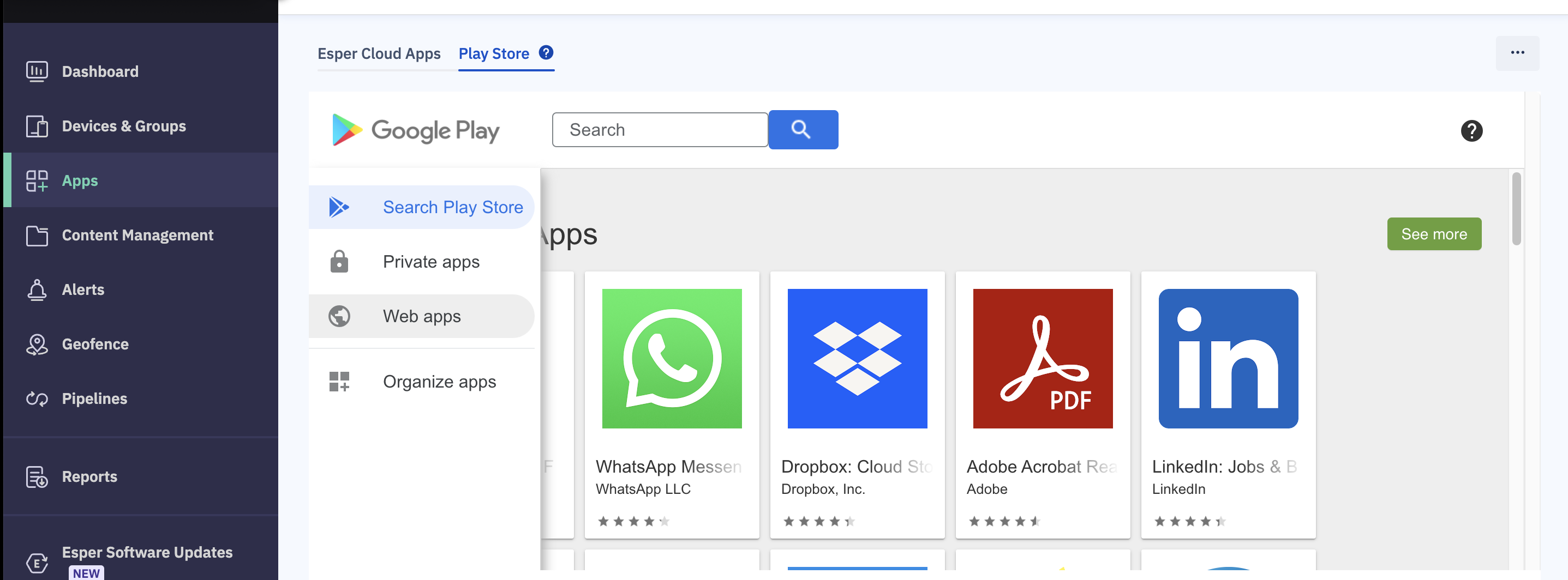Click the Apps grid icon in sidebar
This screenshot has width=1568, height=580.
tap(37, 180)
